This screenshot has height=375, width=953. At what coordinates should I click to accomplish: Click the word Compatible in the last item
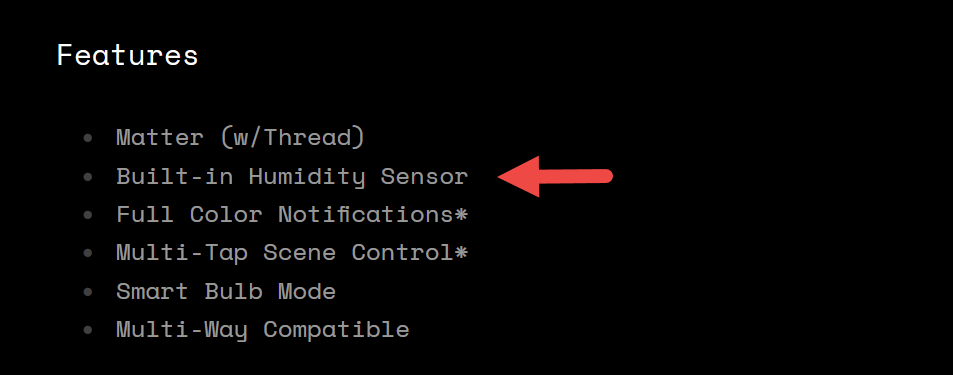click(336, 330)
